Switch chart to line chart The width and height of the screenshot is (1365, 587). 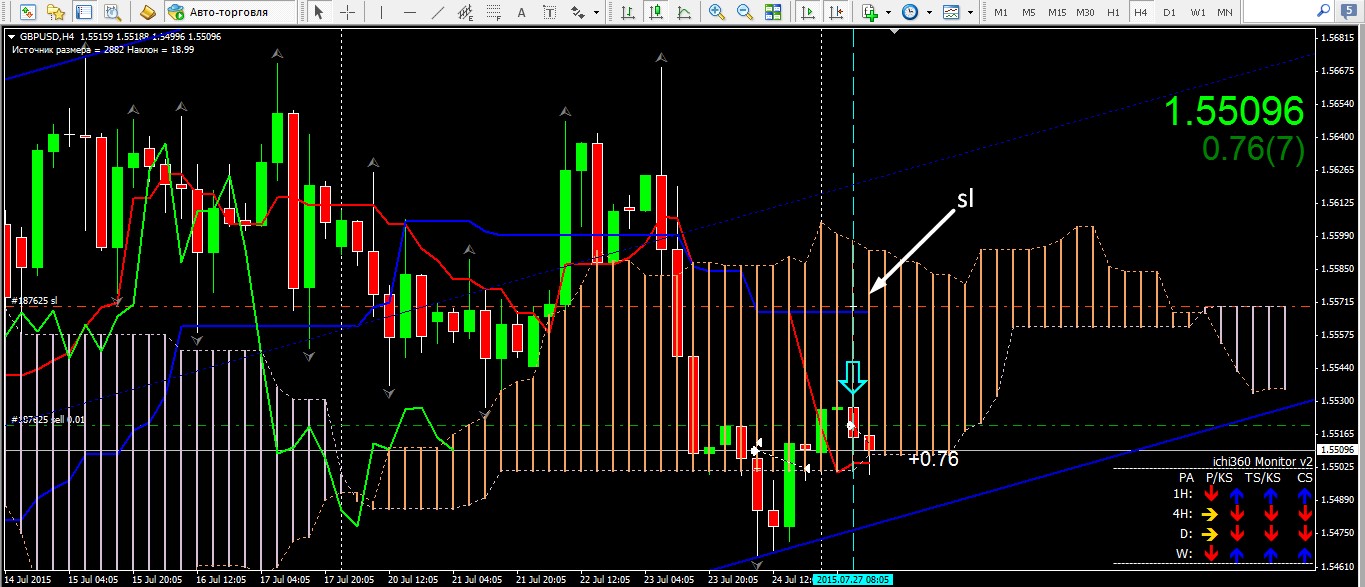tap(683, 12)
